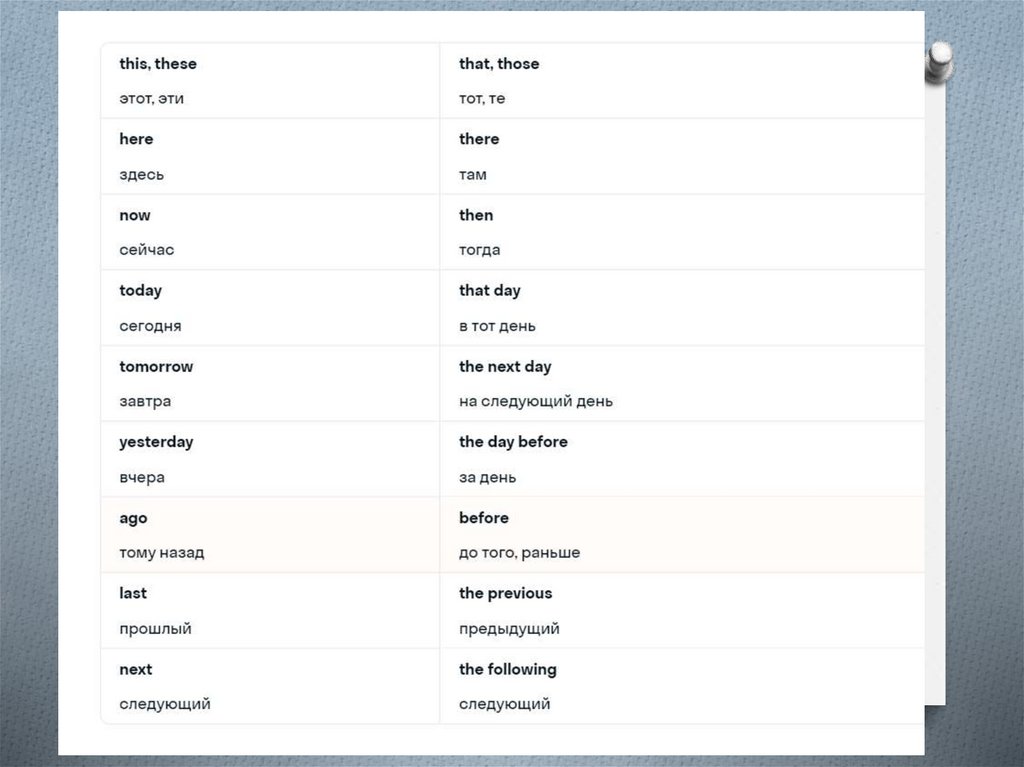Click 'the next day' phrase
This screenshot has height=767, width=1024.
(x=505, y=367)
